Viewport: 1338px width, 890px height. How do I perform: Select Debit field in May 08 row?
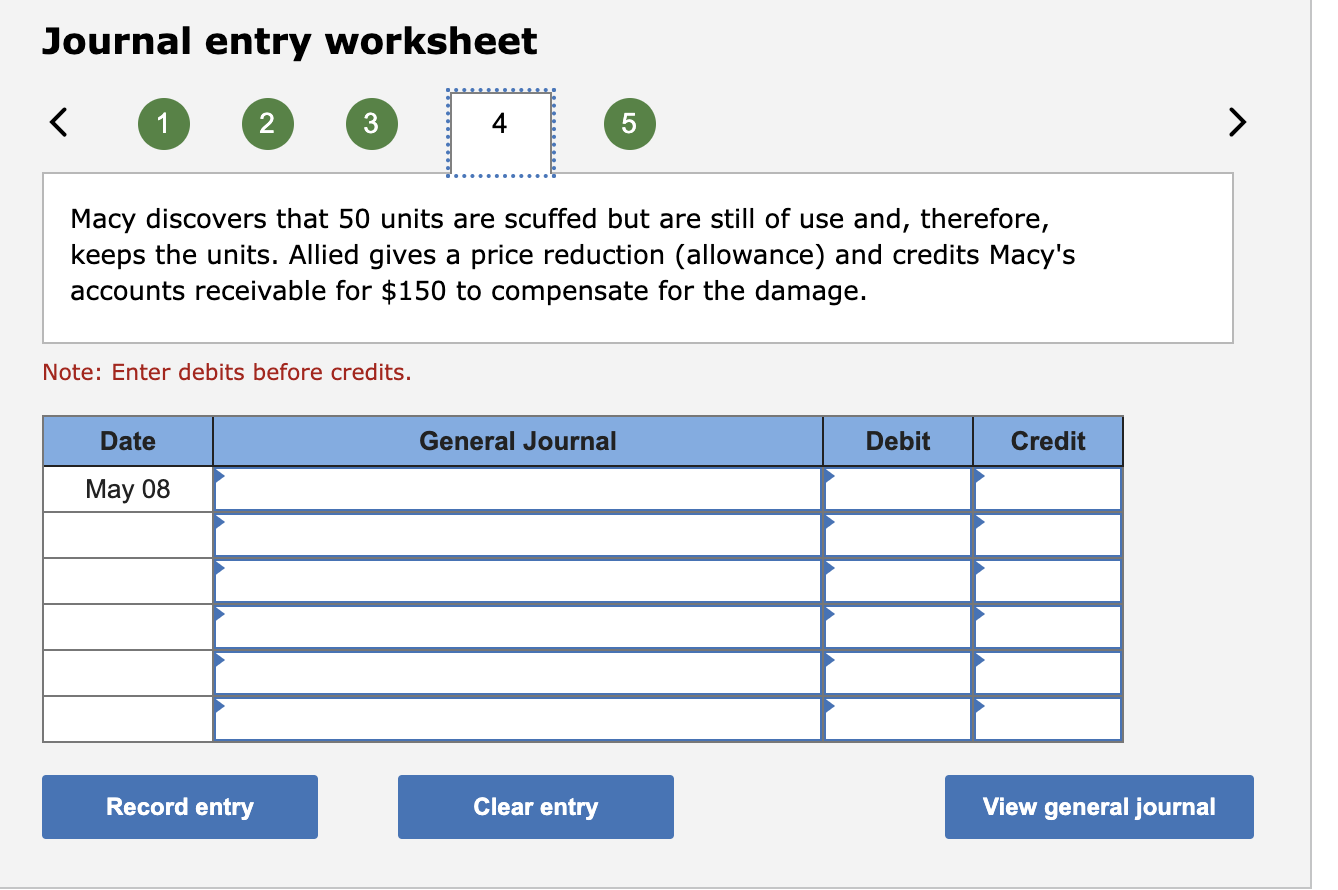click(898, 489)
